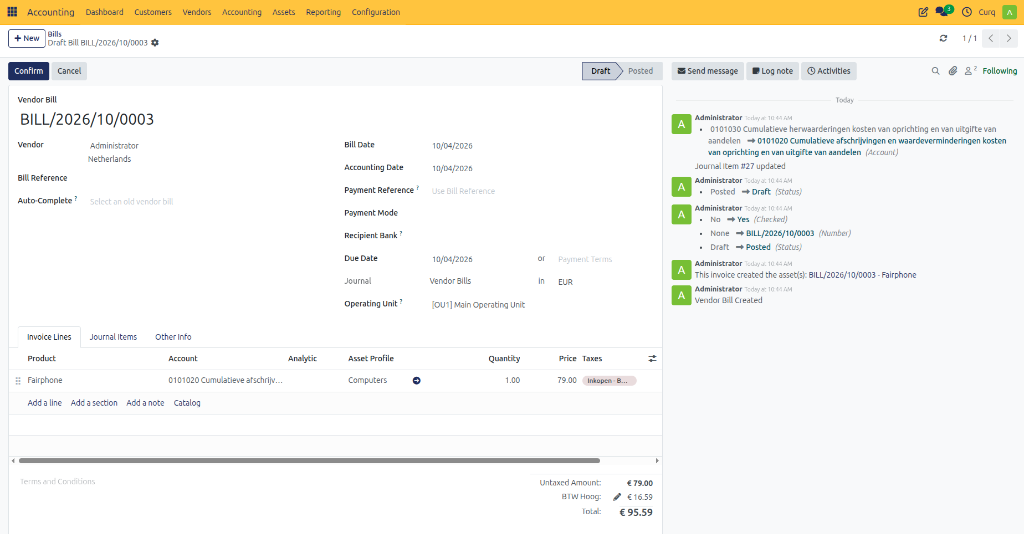This screenshot has height=534, width=1024.
Task: Open the Dashboard menu
Action: pos(104,12)
